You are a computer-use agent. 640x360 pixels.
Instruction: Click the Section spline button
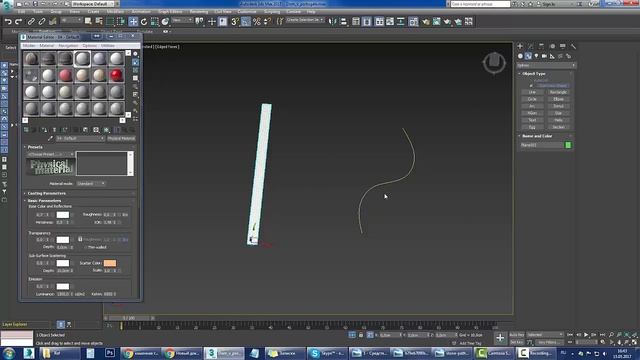tap(558, 127)
